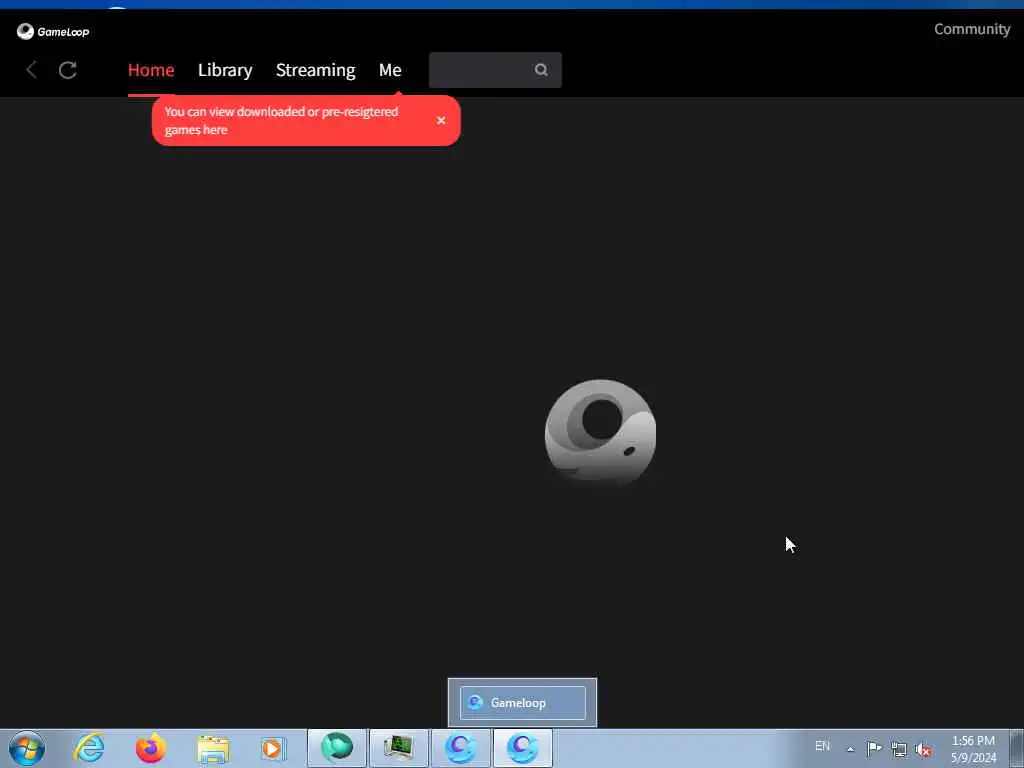Screen dimensions: 1024x768
Task: Click the green round app icon in taskbar
Action: pos(337,748)
